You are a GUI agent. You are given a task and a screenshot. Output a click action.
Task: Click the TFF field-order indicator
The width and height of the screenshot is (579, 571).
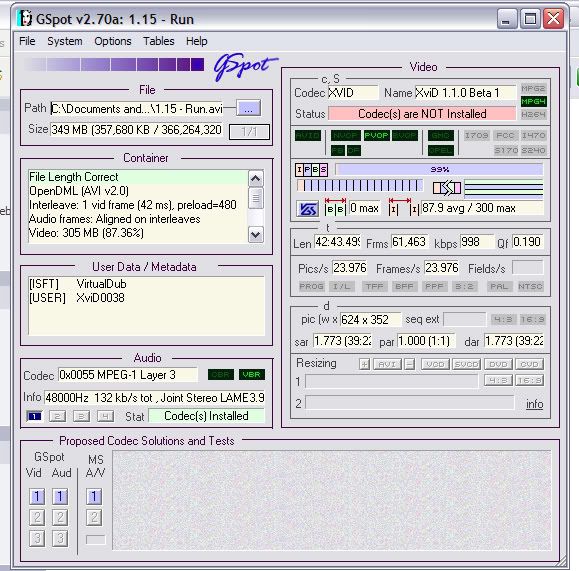374,286
